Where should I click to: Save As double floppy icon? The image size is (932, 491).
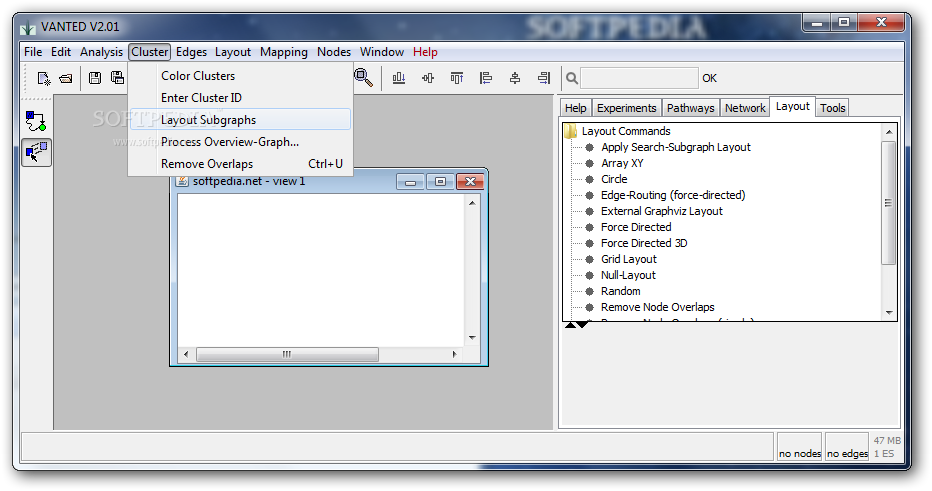(118, 77)
